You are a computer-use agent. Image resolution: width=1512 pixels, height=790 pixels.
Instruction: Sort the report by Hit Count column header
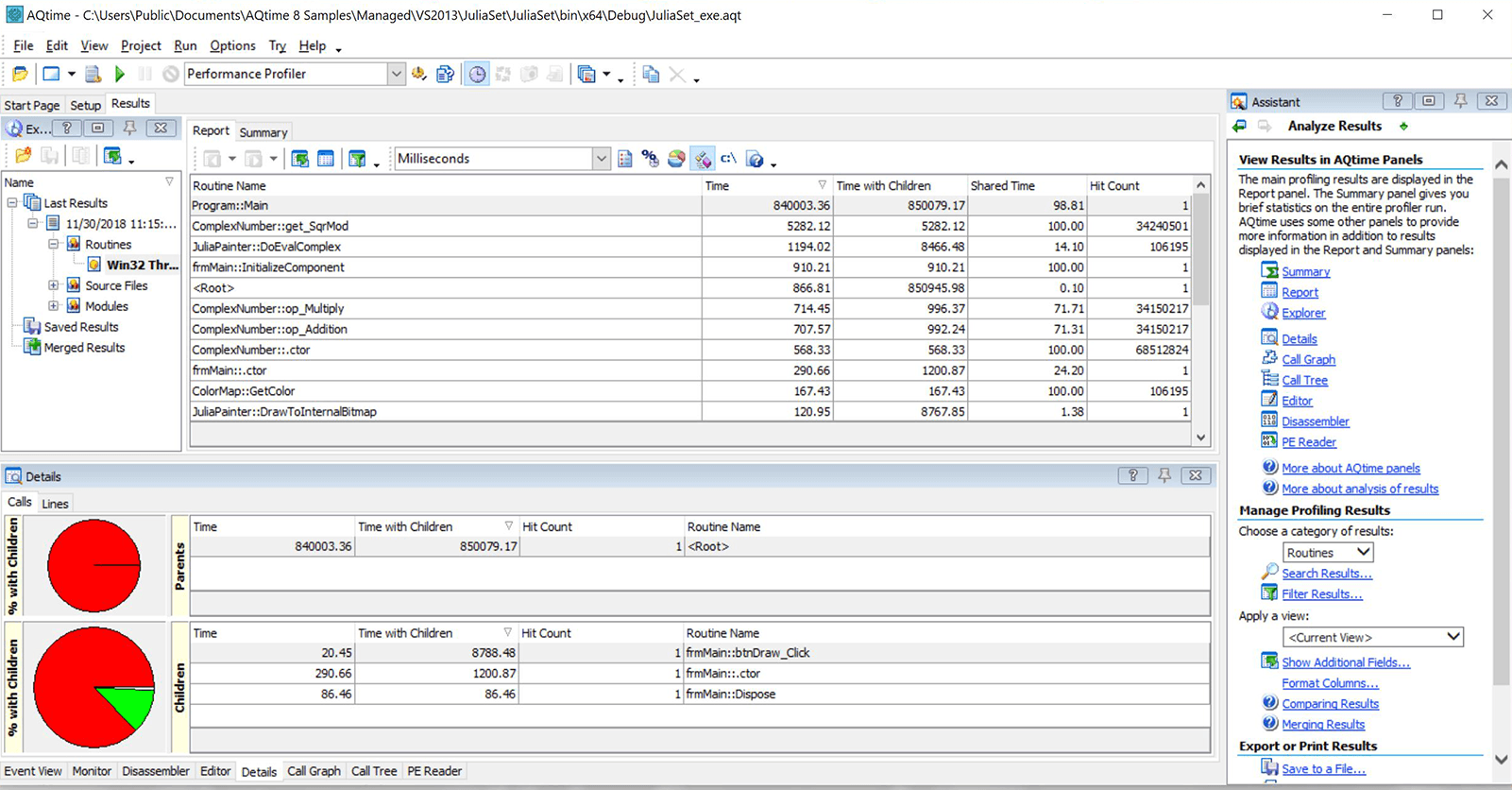[x=1138, y=186]
